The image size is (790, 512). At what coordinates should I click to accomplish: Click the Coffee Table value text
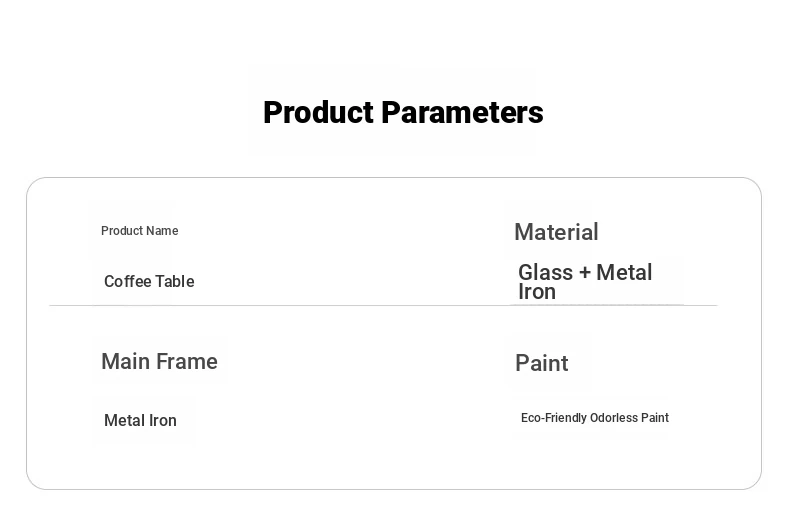(x=149, y=282)
